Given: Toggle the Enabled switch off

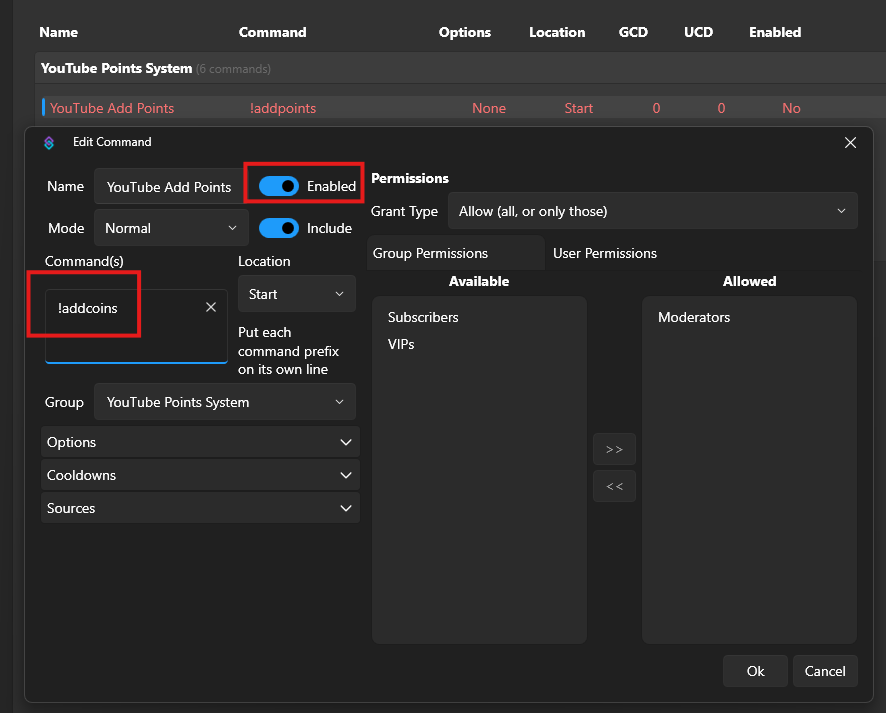Looking at the screenshot, I should point(279,186).
